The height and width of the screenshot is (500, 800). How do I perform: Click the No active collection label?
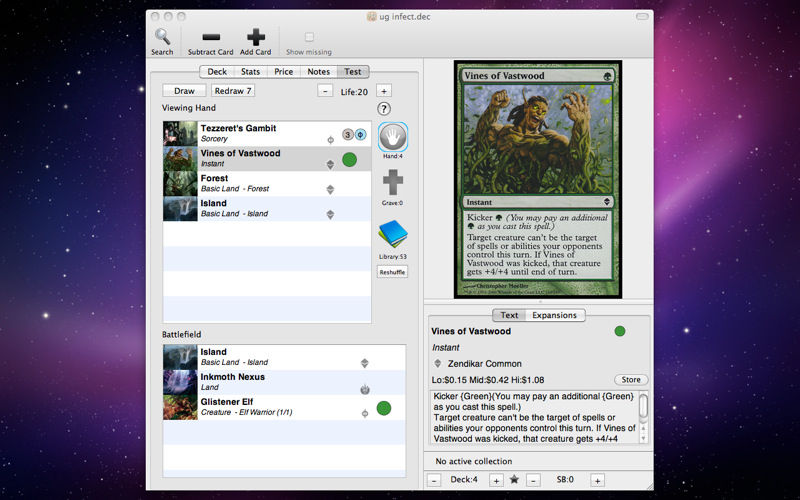coord(473,461)
